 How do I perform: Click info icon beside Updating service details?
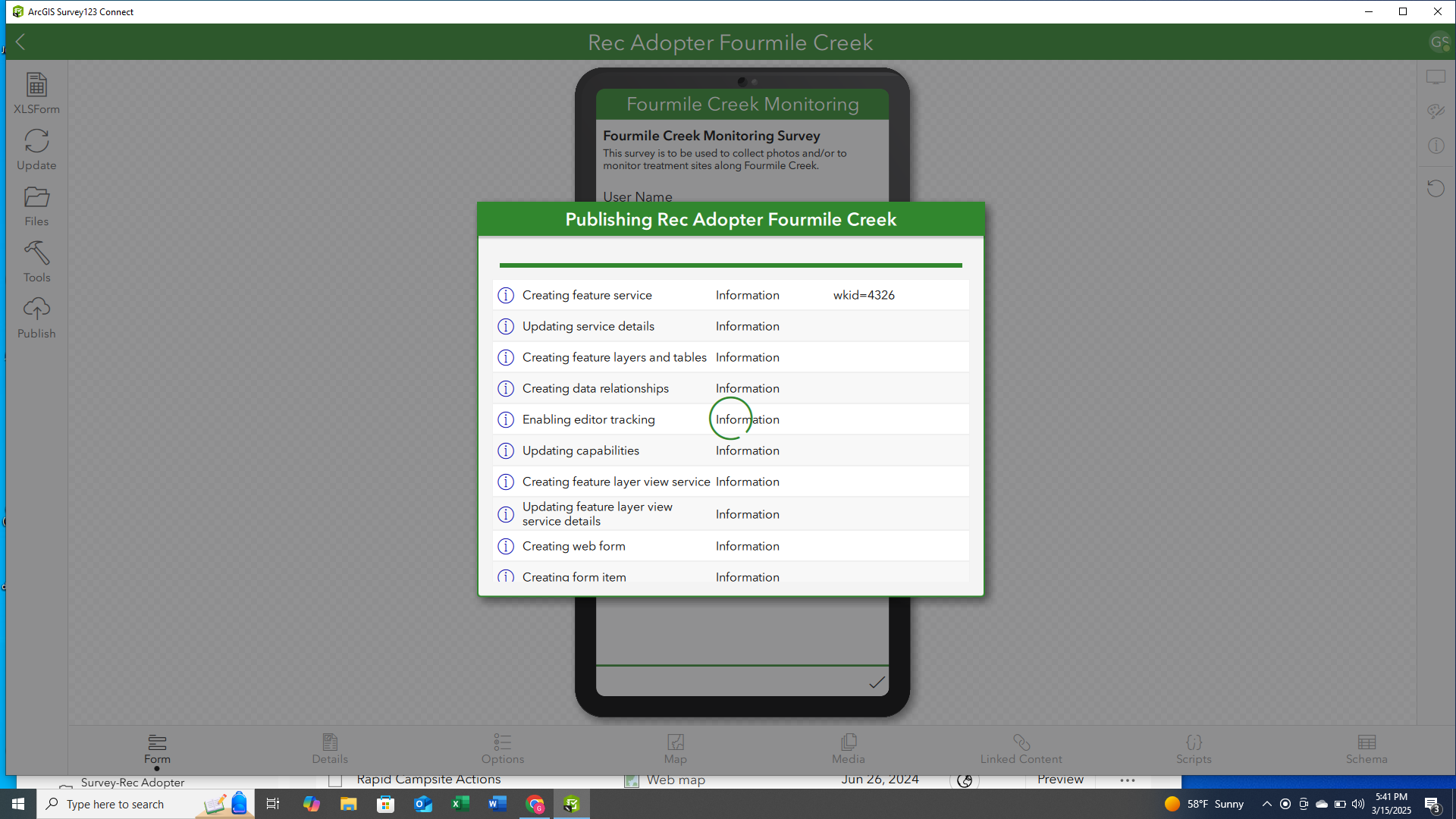[506, 326]
